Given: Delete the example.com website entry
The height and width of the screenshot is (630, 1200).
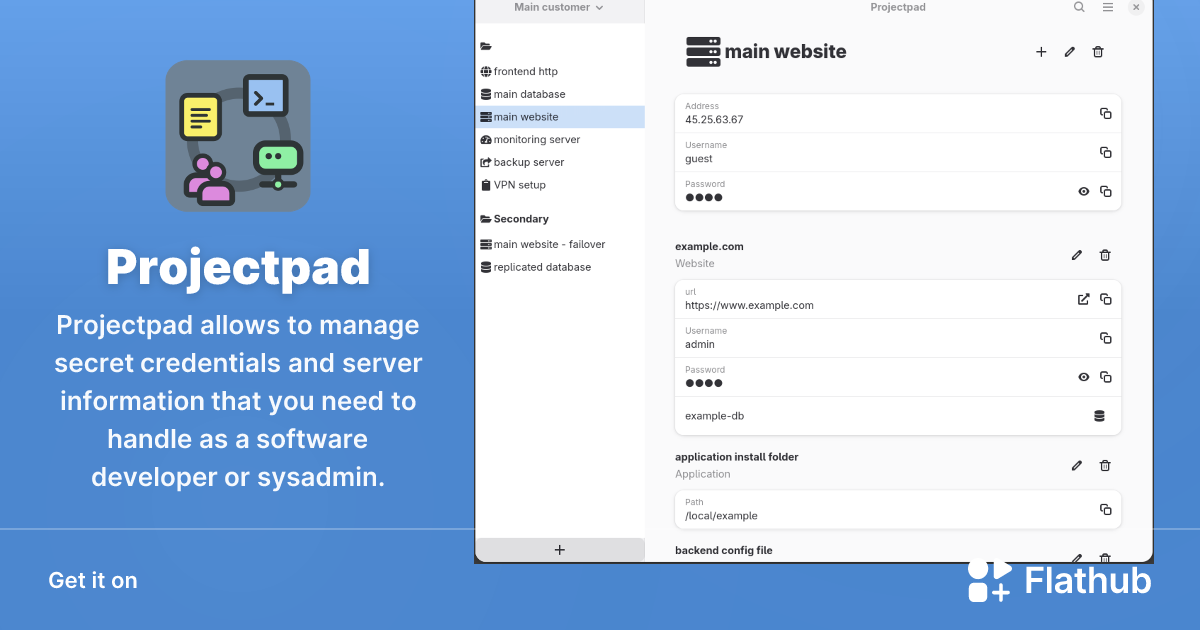Looking at the screenshot, I should [x=1105, y=255].
